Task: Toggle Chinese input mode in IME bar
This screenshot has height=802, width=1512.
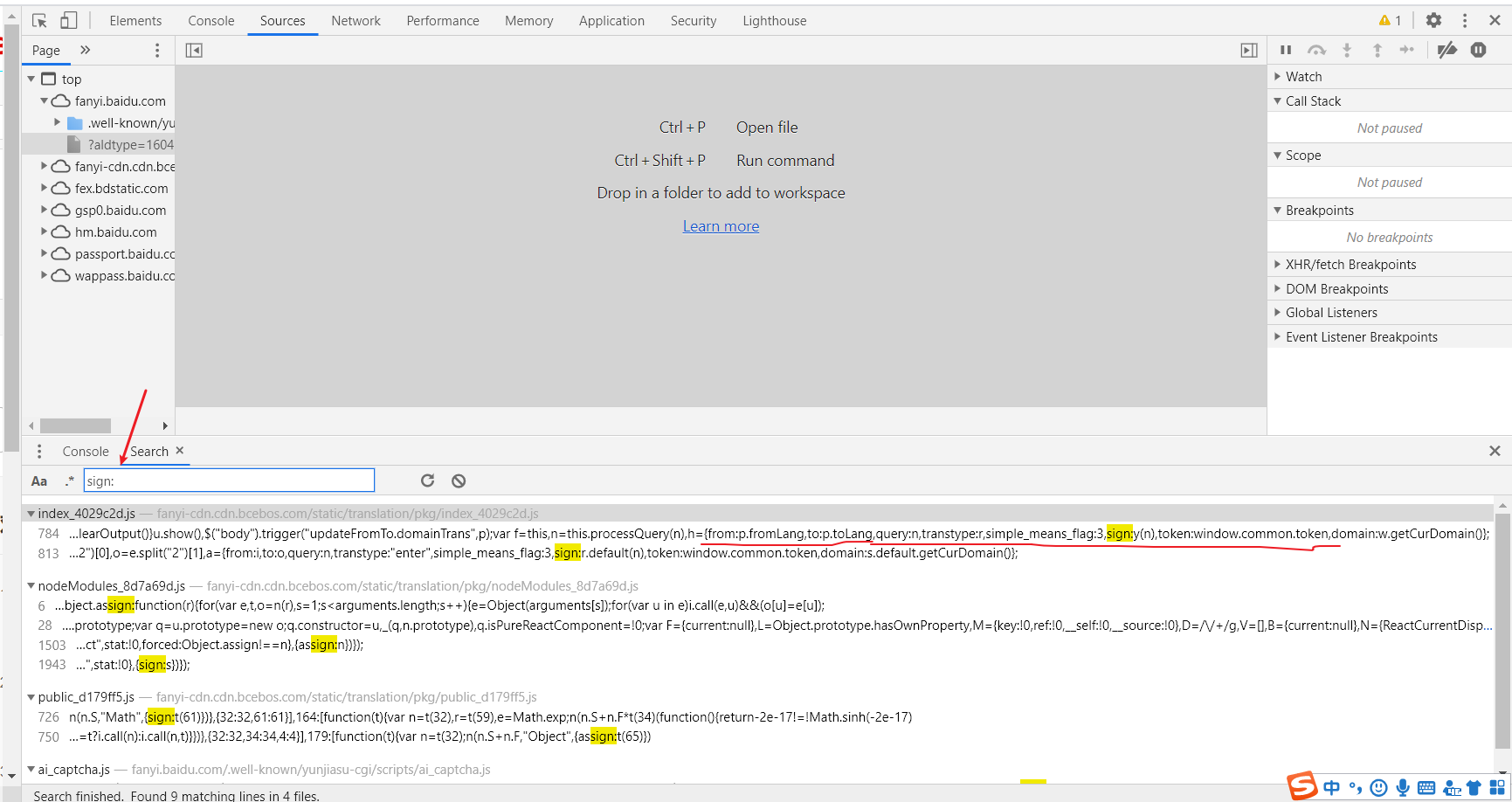Action: [x=1331, y=787]
